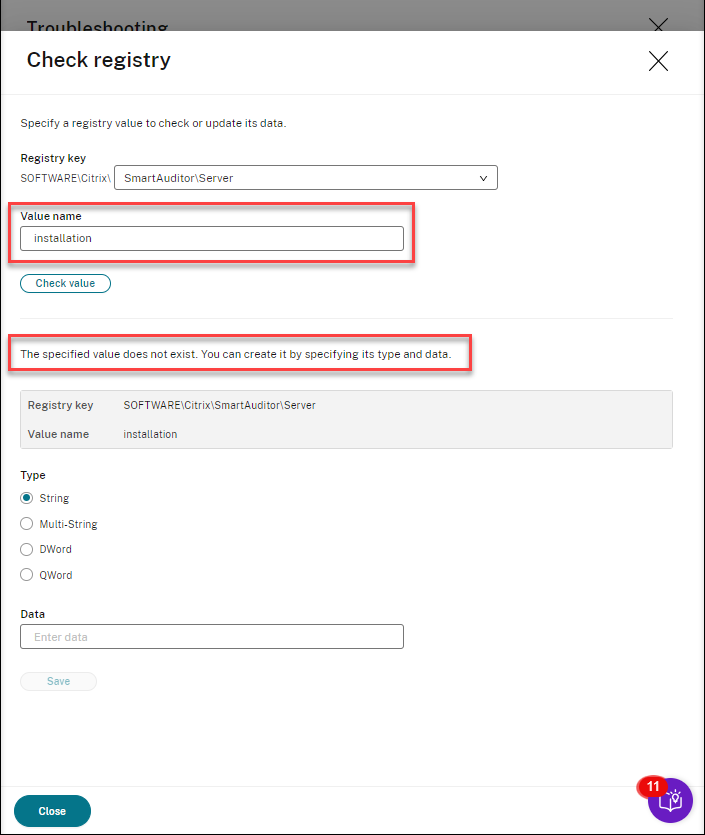Expand the Registry key dropdown chevron

click(x=484, y=178)
